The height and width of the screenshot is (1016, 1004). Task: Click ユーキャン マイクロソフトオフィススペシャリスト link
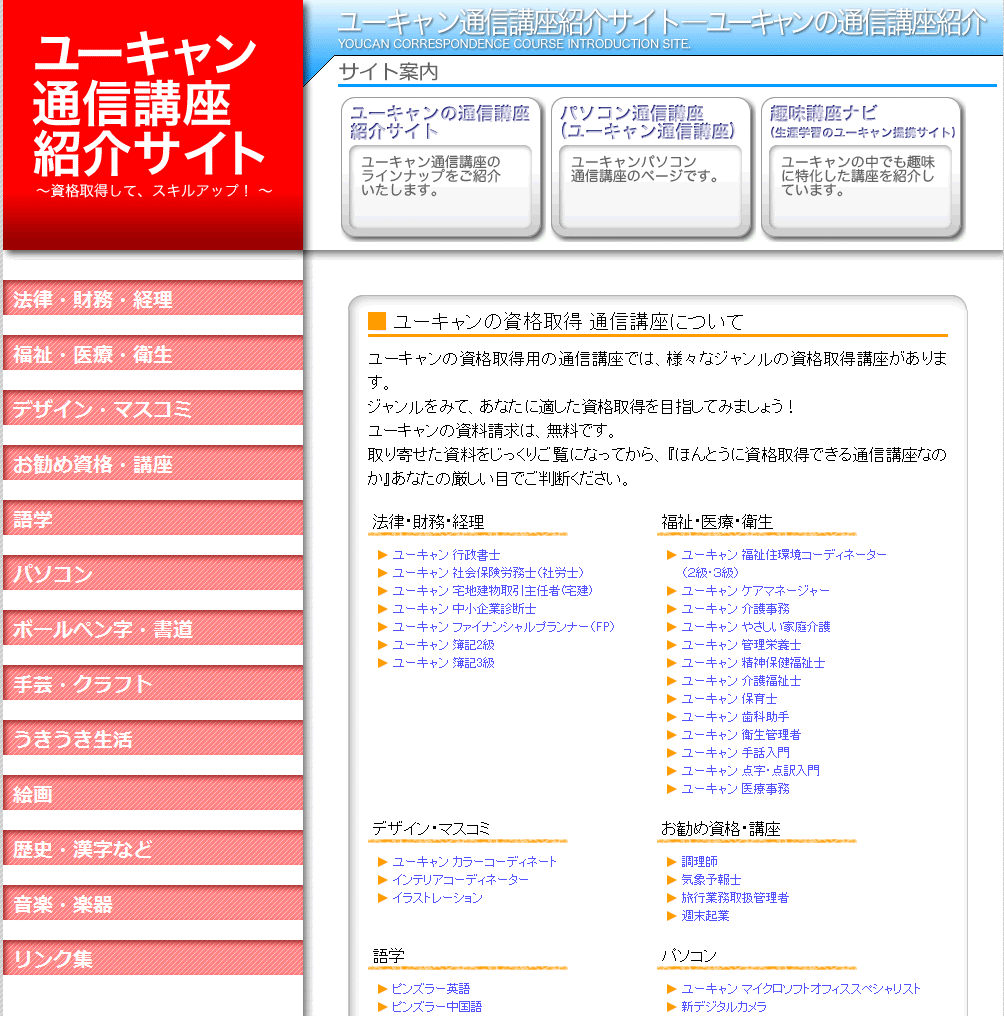coord(800,989)
